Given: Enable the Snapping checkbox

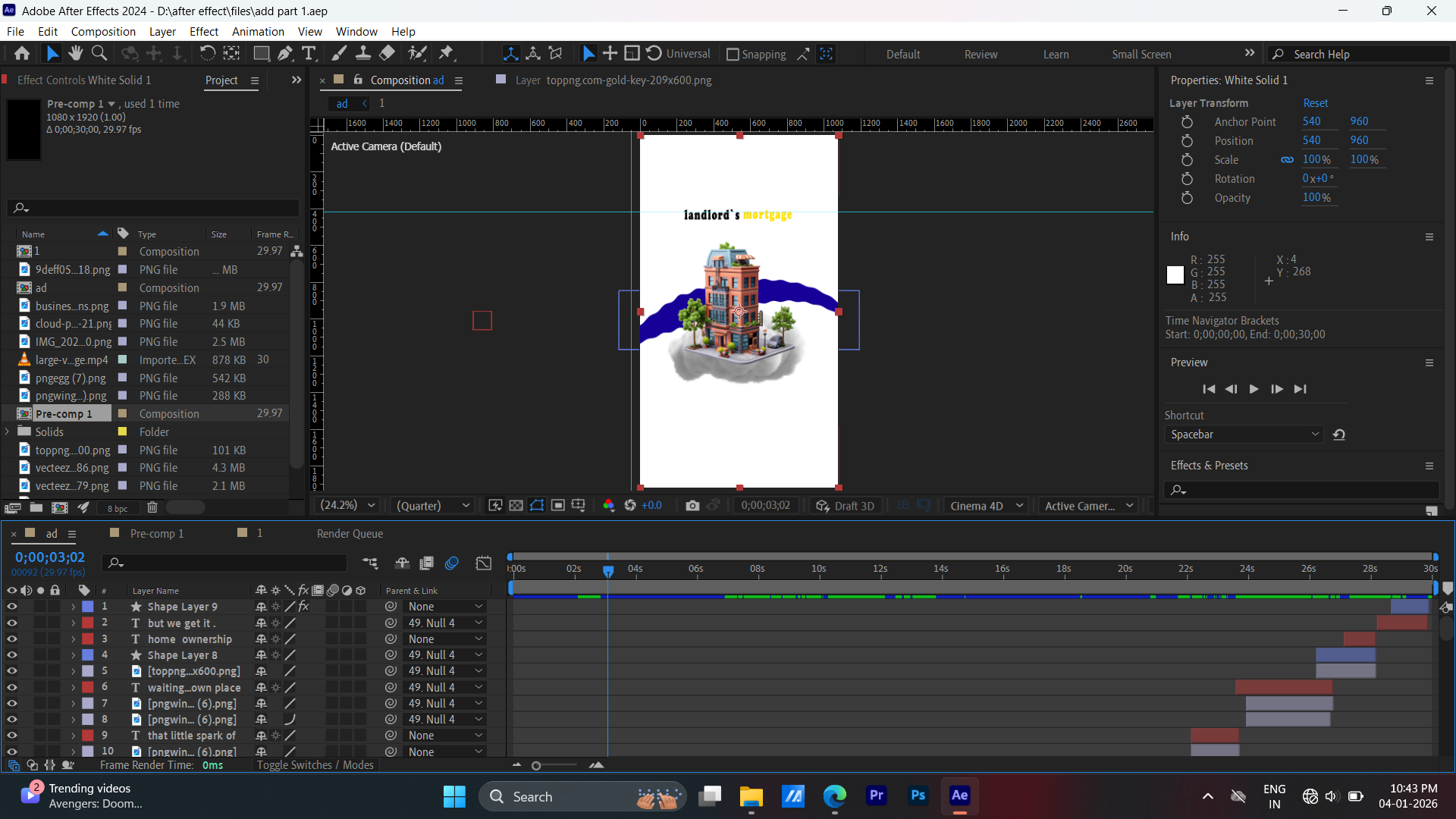Looking at the screenshot, I should click(x=733, y=54).
